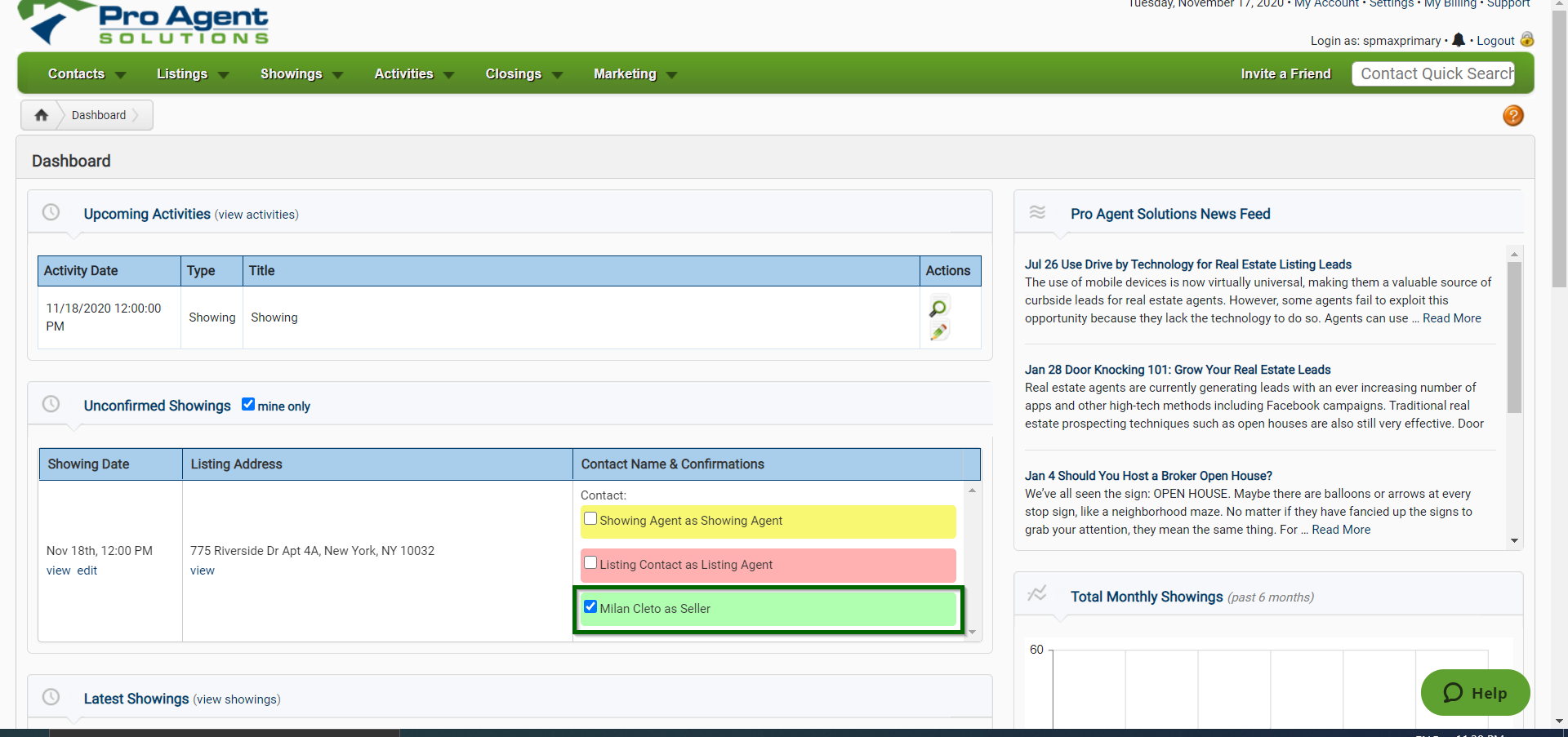Click Invite a Friend
The width and height of the screenshot is (1568, 737).
(x=1285, y=73)
